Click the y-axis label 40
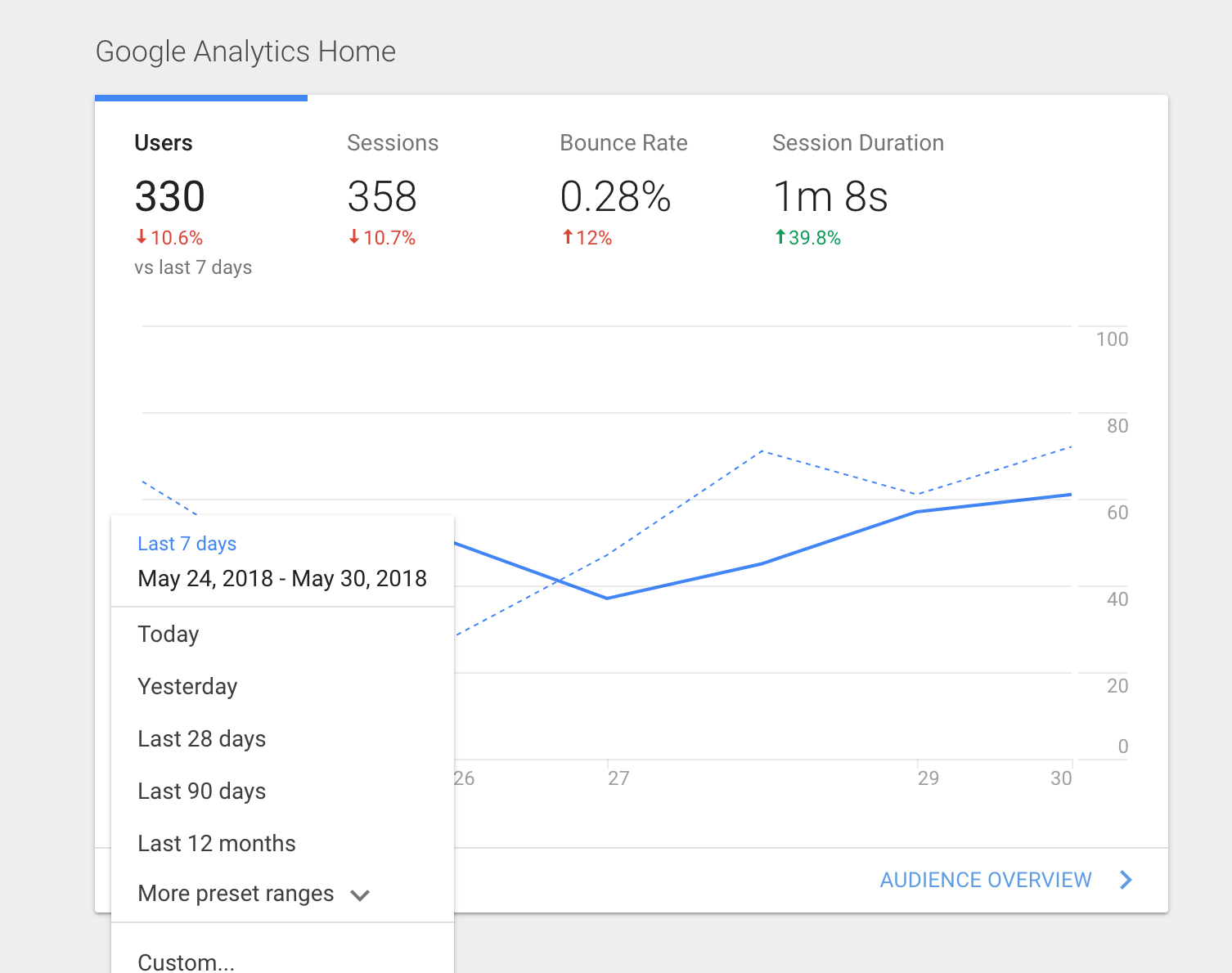 (1117, 599)
